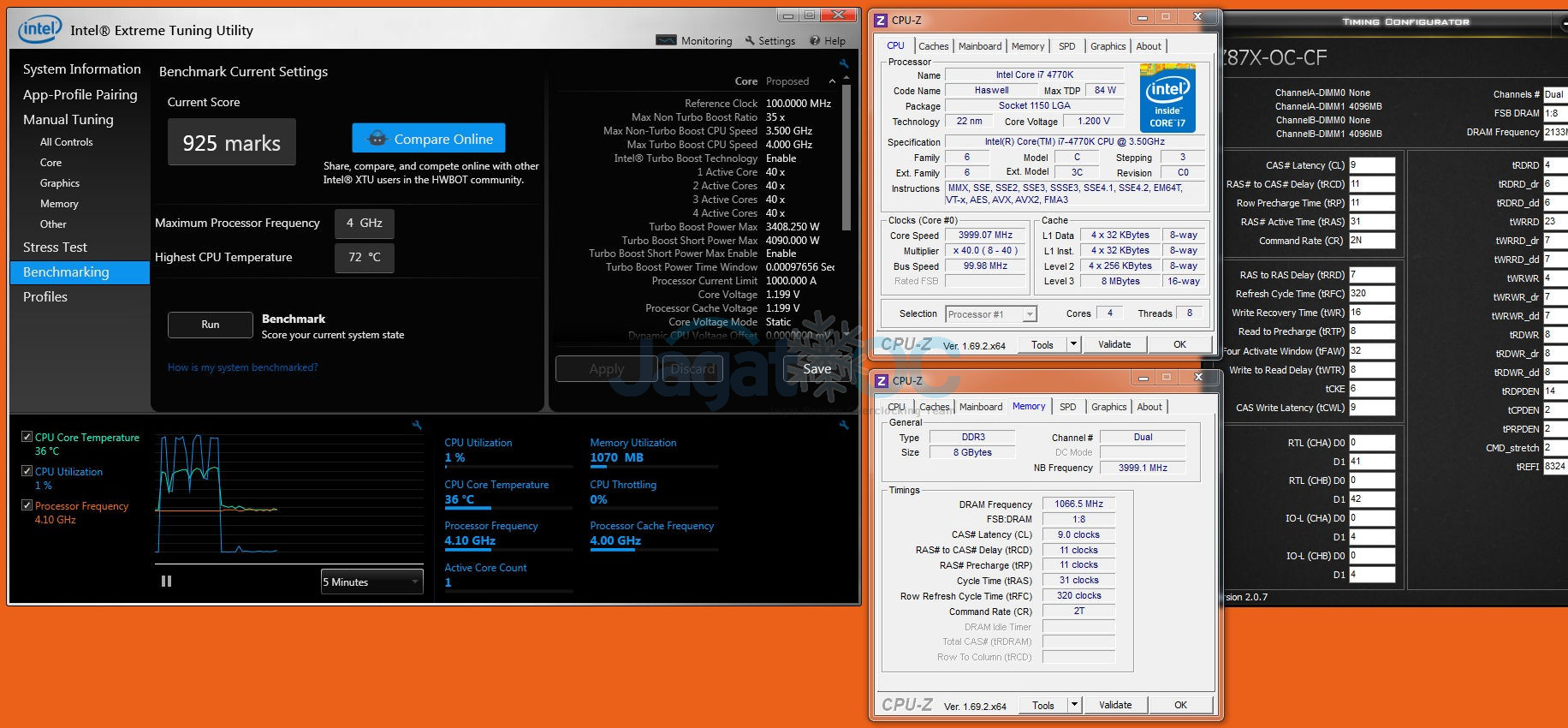Select Stress Test in the XTU sidebar
Screen dimensions: 1568x728
[55, 247]
